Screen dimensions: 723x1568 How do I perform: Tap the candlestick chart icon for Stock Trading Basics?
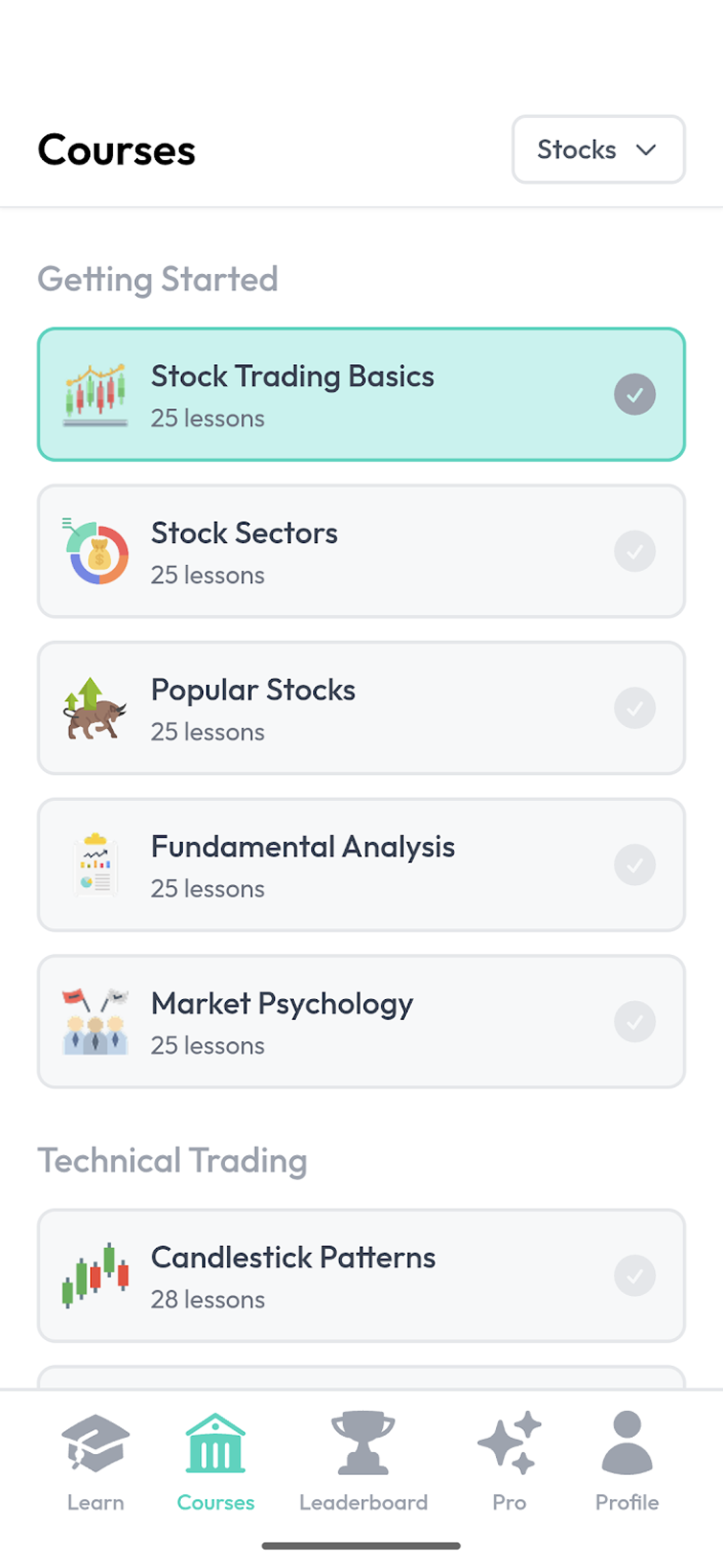[x=95, y=395]
